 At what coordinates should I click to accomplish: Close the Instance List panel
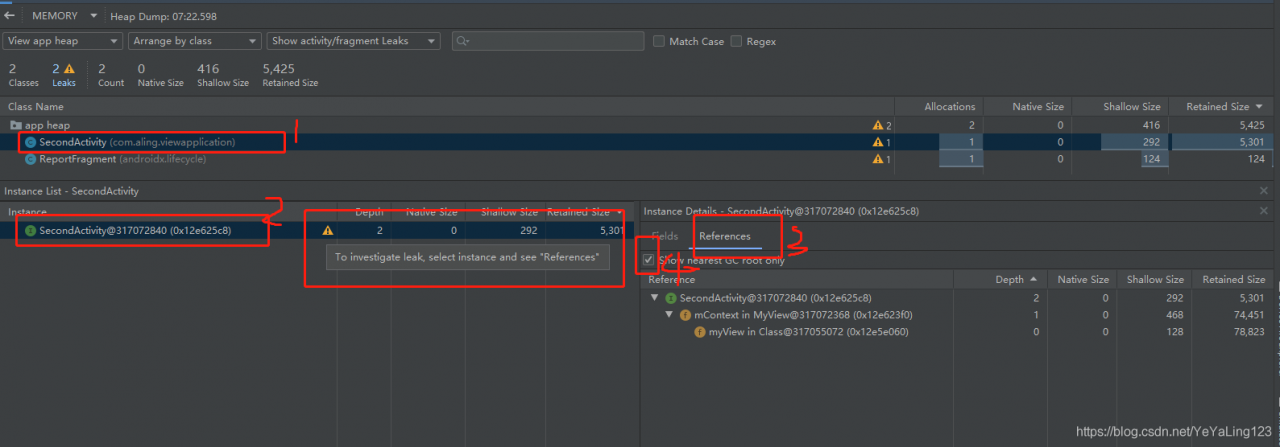coord(1264,190)
